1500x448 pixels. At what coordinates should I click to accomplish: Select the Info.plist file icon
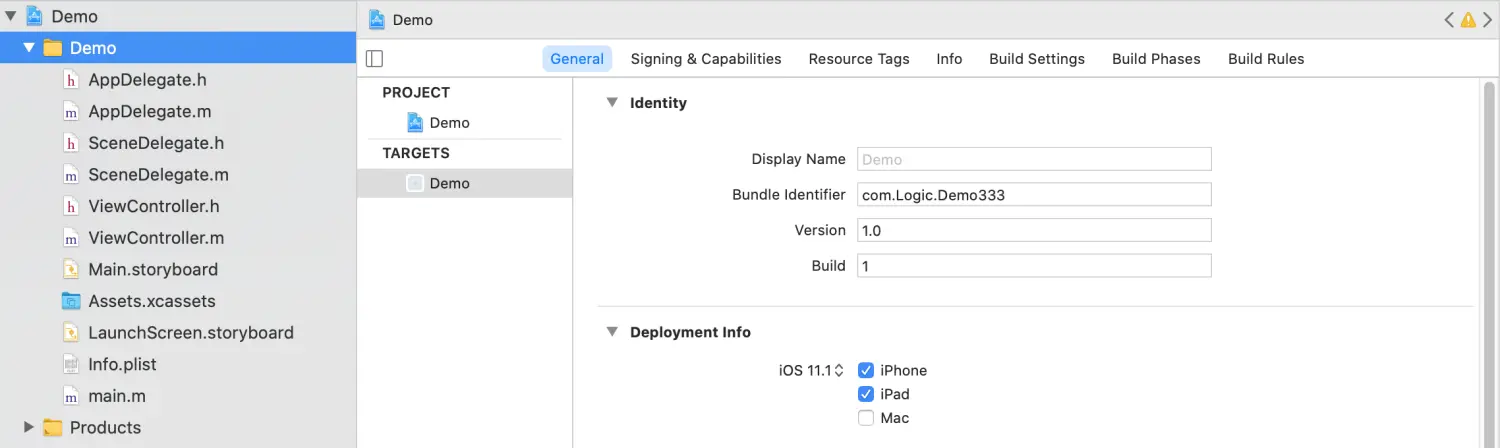(x=71, y=365)
